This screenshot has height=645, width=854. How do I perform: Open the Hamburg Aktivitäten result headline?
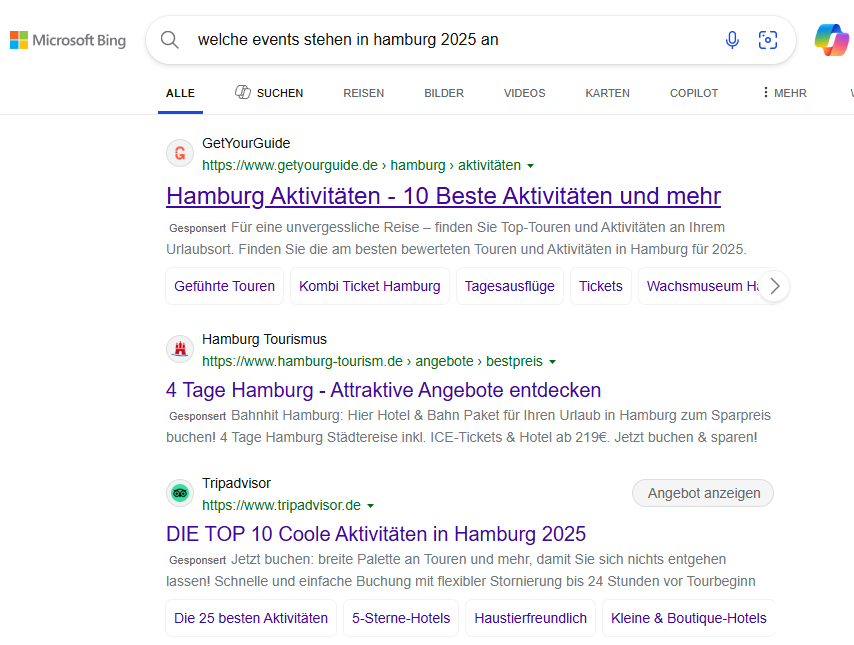point(443,195)
